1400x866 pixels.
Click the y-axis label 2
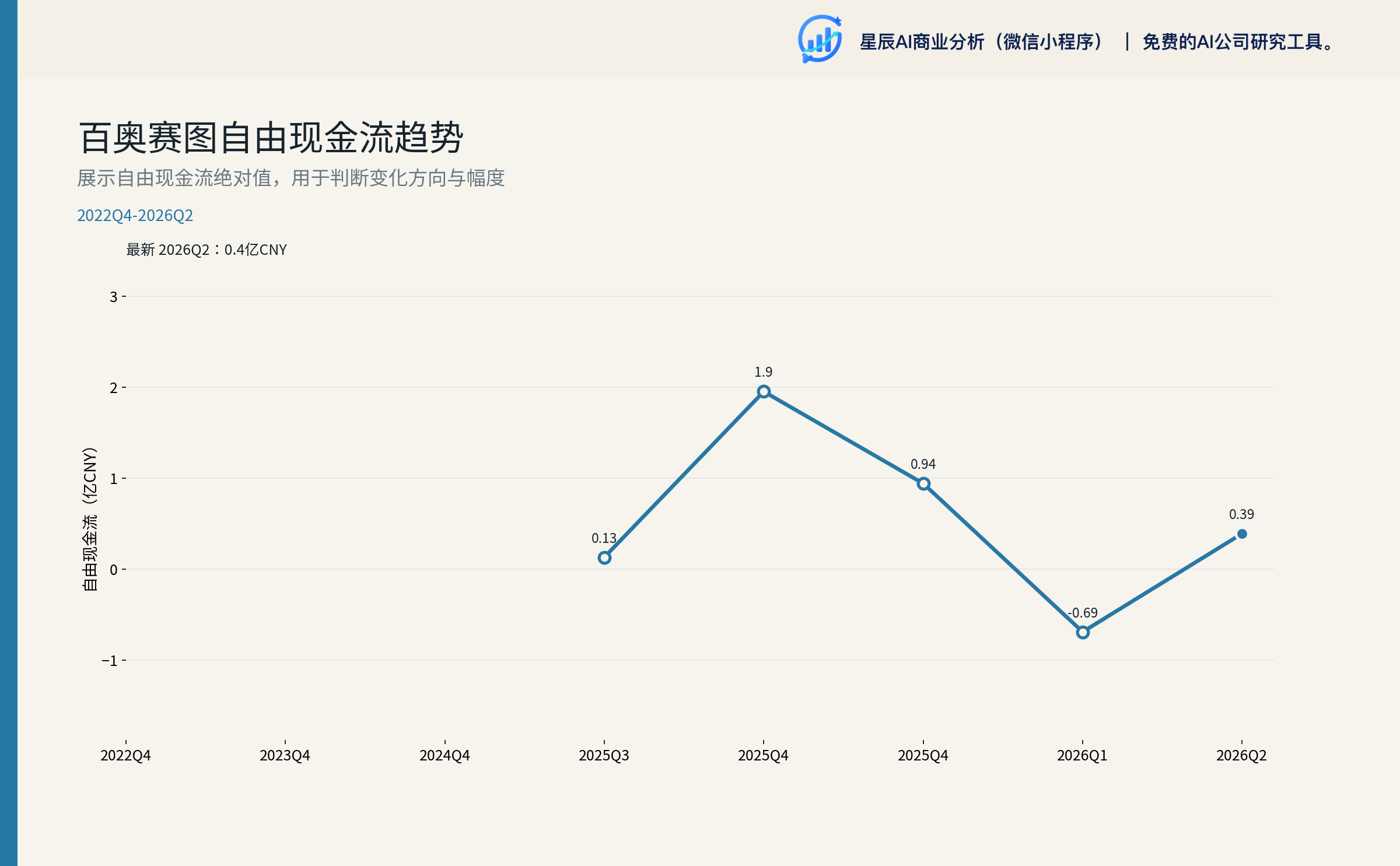coord(114,388)
